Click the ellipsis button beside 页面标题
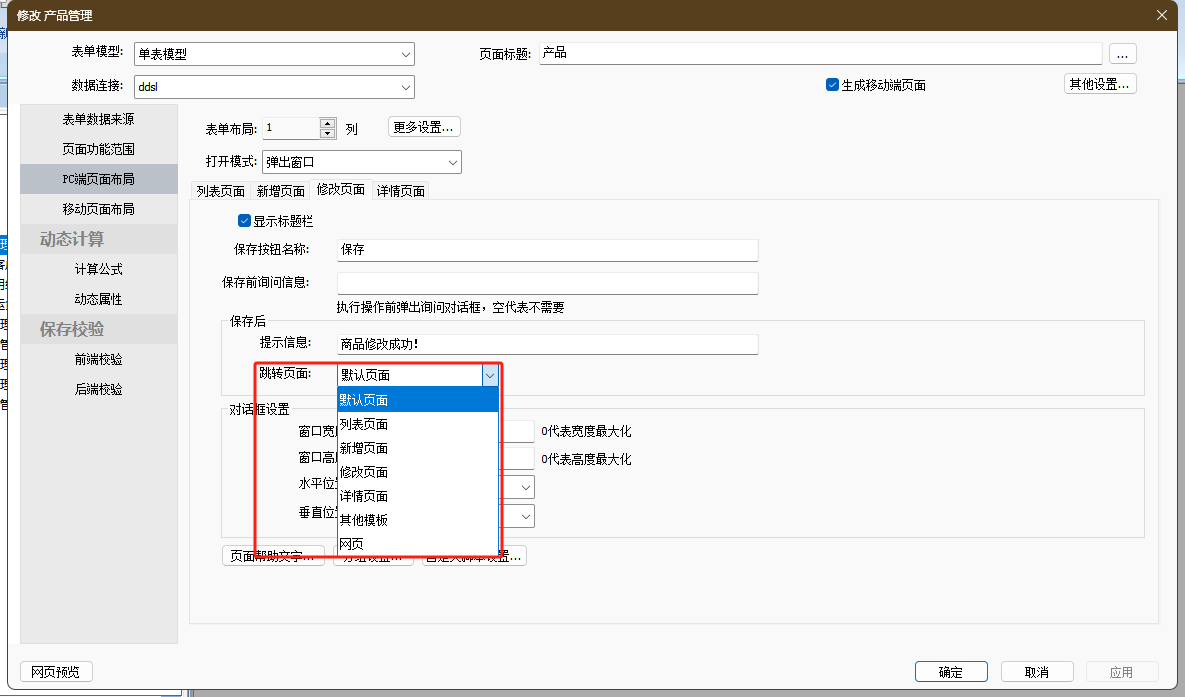This screenshot has width=1185, height=697. (x=1122, y=53)
